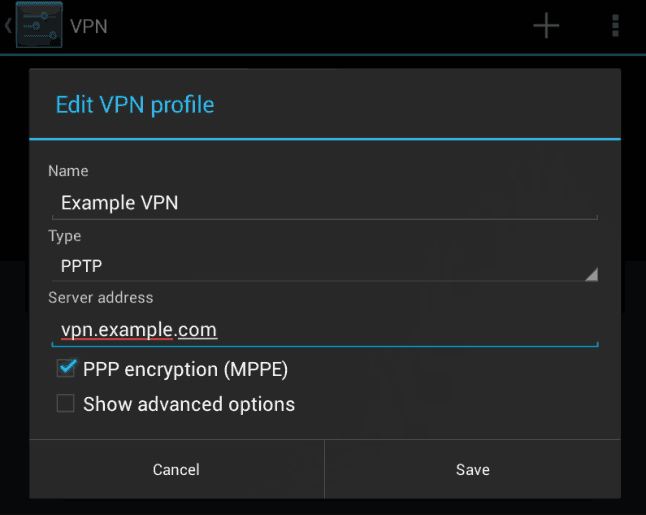Add a new VPN with the plus icon
The image size is (646, 515).
pyautogui.click(x=546, y=26)
